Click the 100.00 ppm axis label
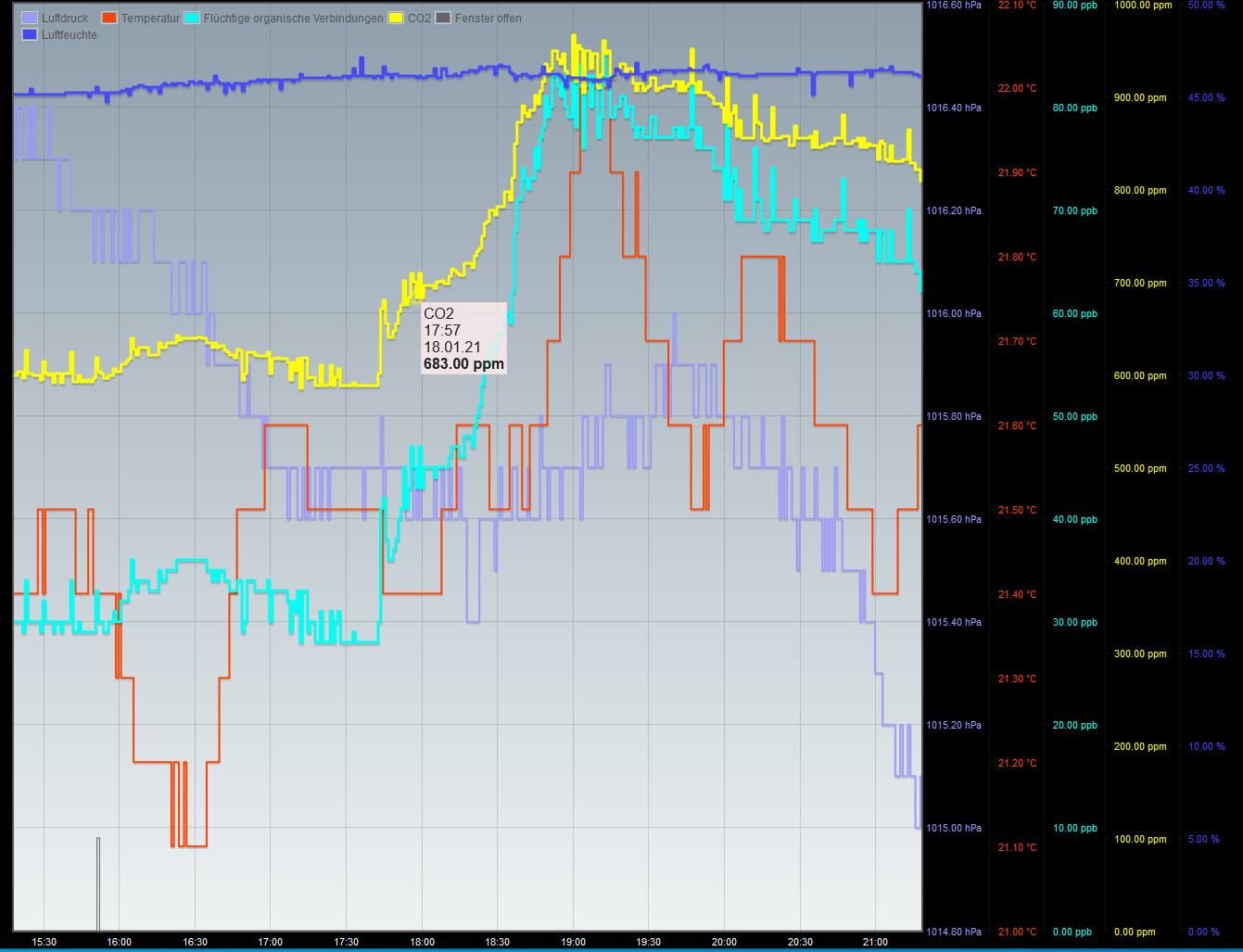This screenshot has height=952, width=1243. pos(1140,839)
